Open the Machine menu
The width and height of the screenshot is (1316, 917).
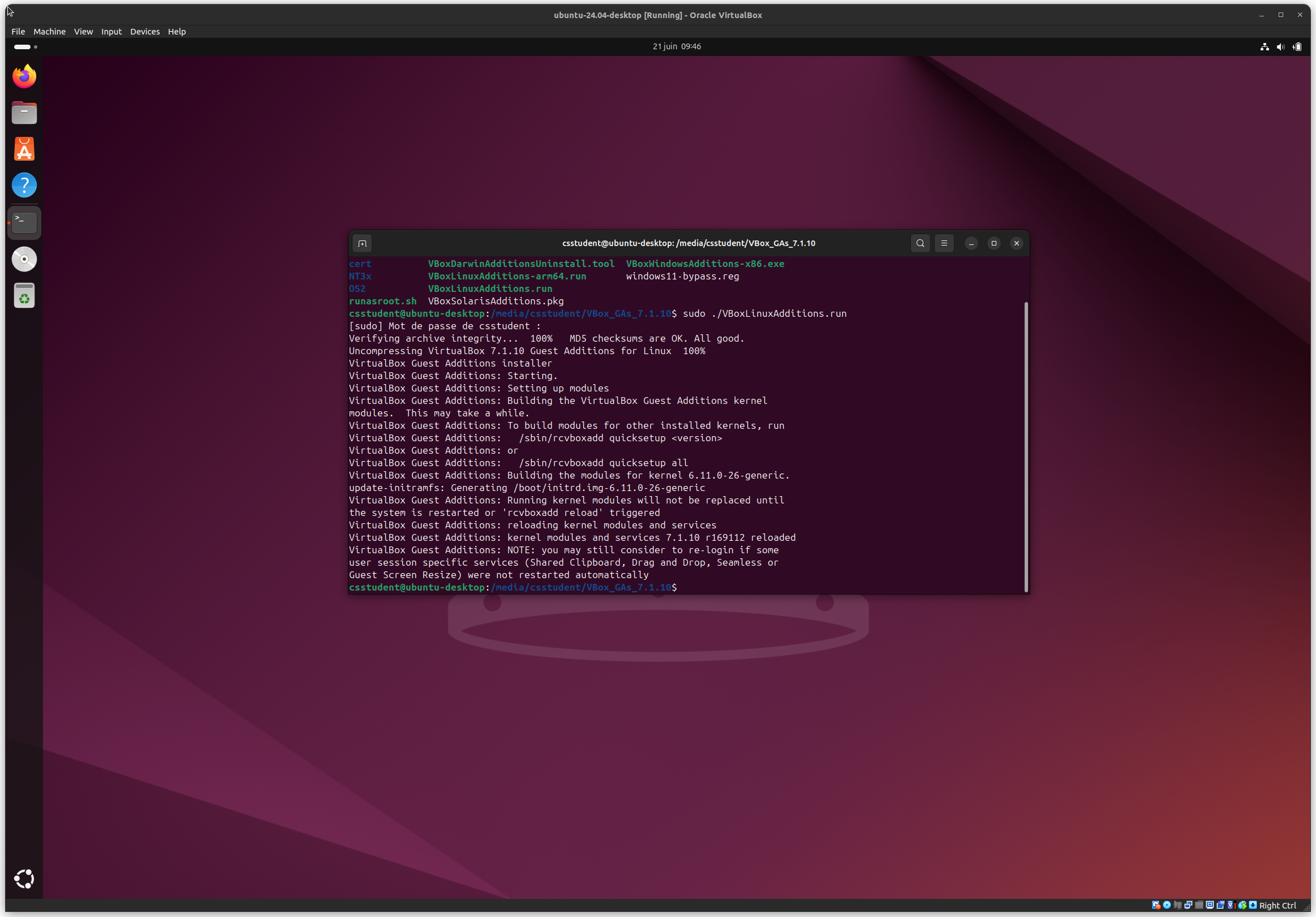point(49,32)
